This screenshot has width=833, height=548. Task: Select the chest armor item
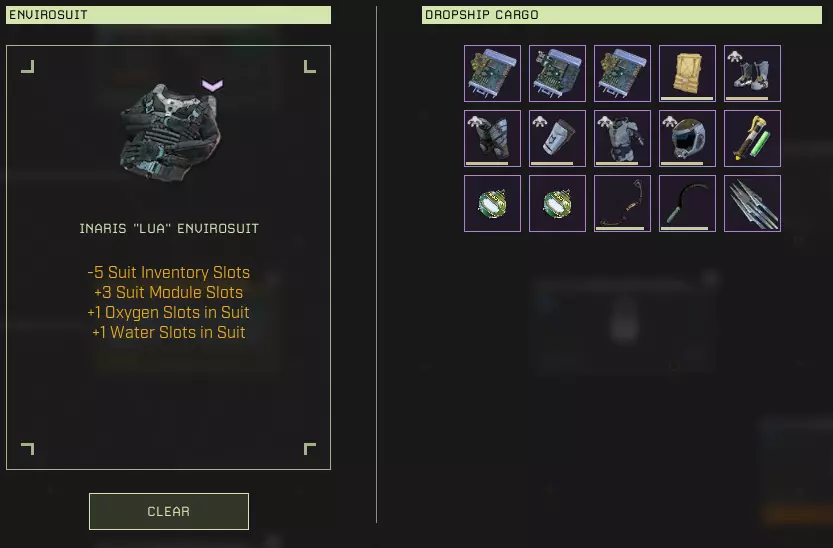point(622,139)
